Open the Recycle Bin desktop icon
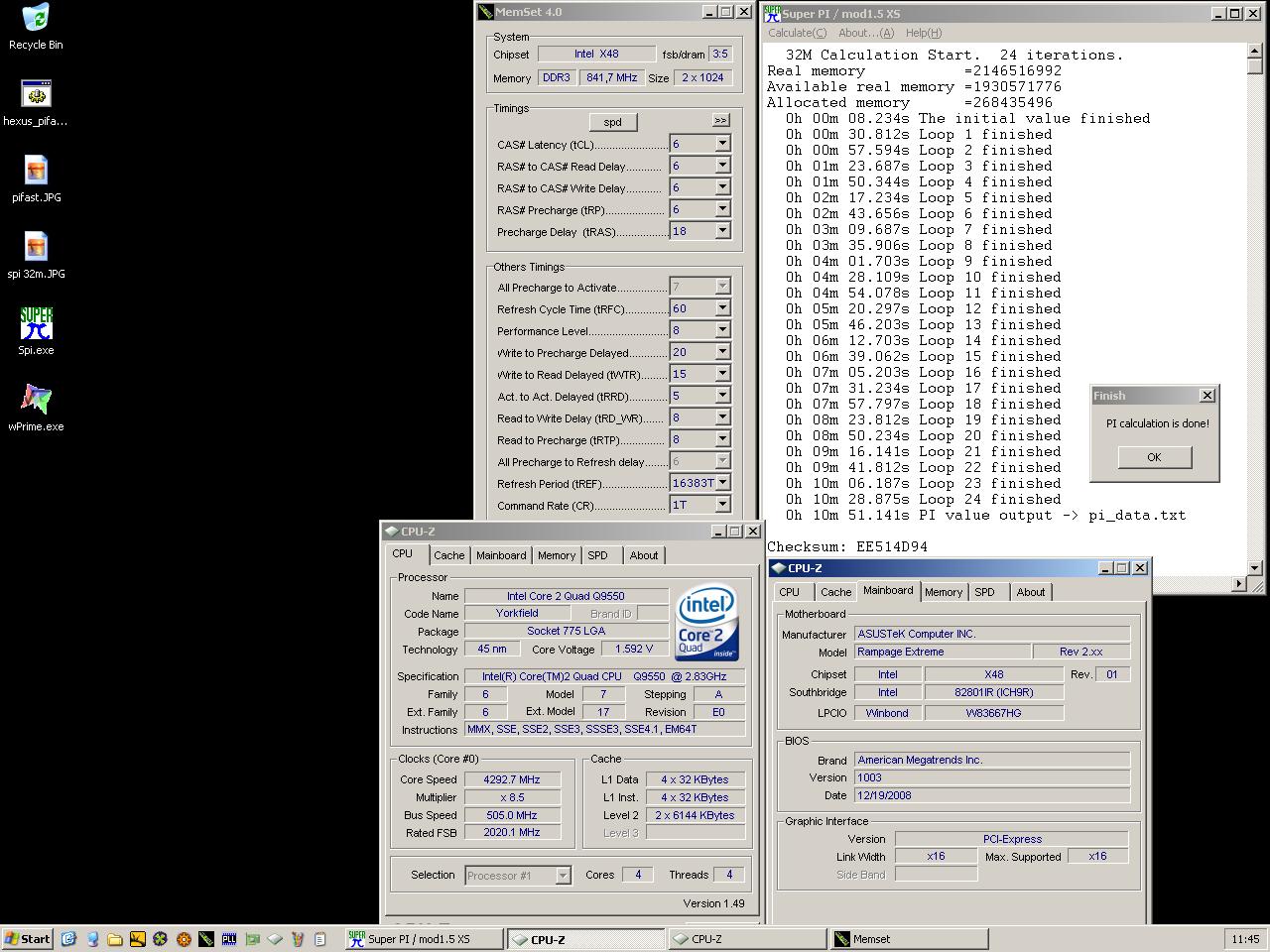This screenshot has height=952, width=1270. pyautogui.click(x=36, y=26)
